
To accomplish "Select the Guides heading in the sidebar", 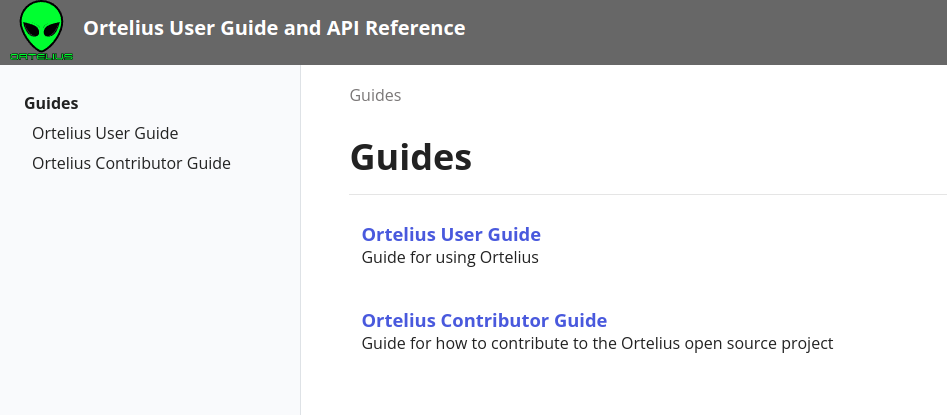I will (51, 103).
